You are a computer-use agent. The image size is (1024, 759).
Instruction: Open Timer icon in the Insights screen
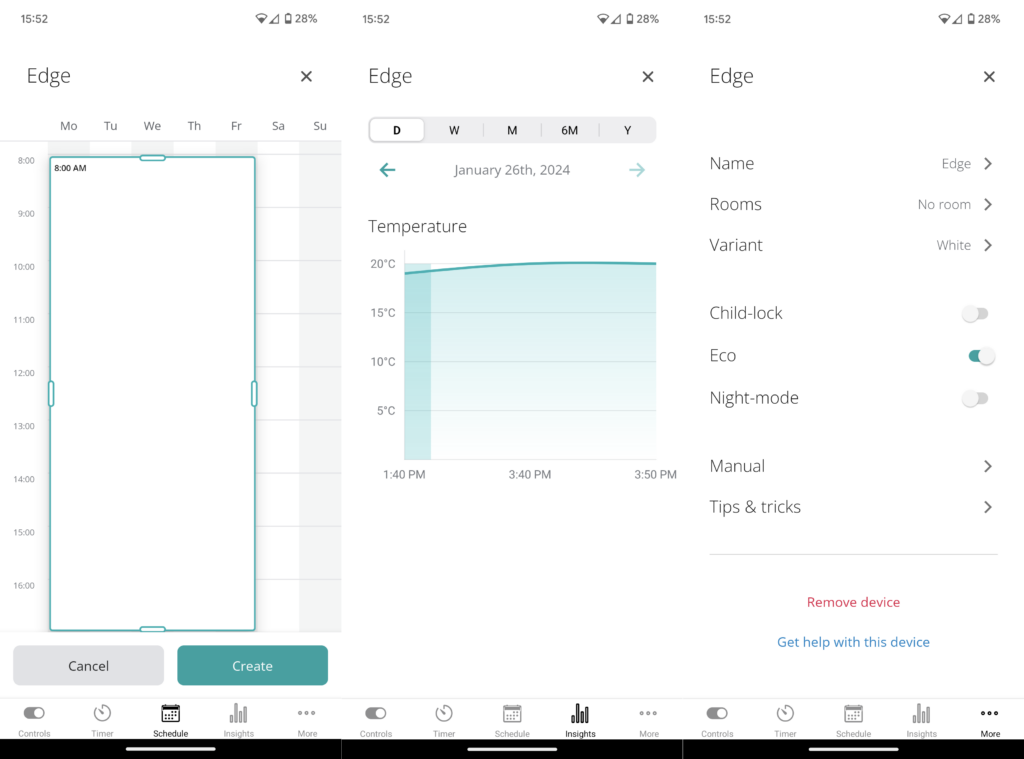[x=444, y=713]
